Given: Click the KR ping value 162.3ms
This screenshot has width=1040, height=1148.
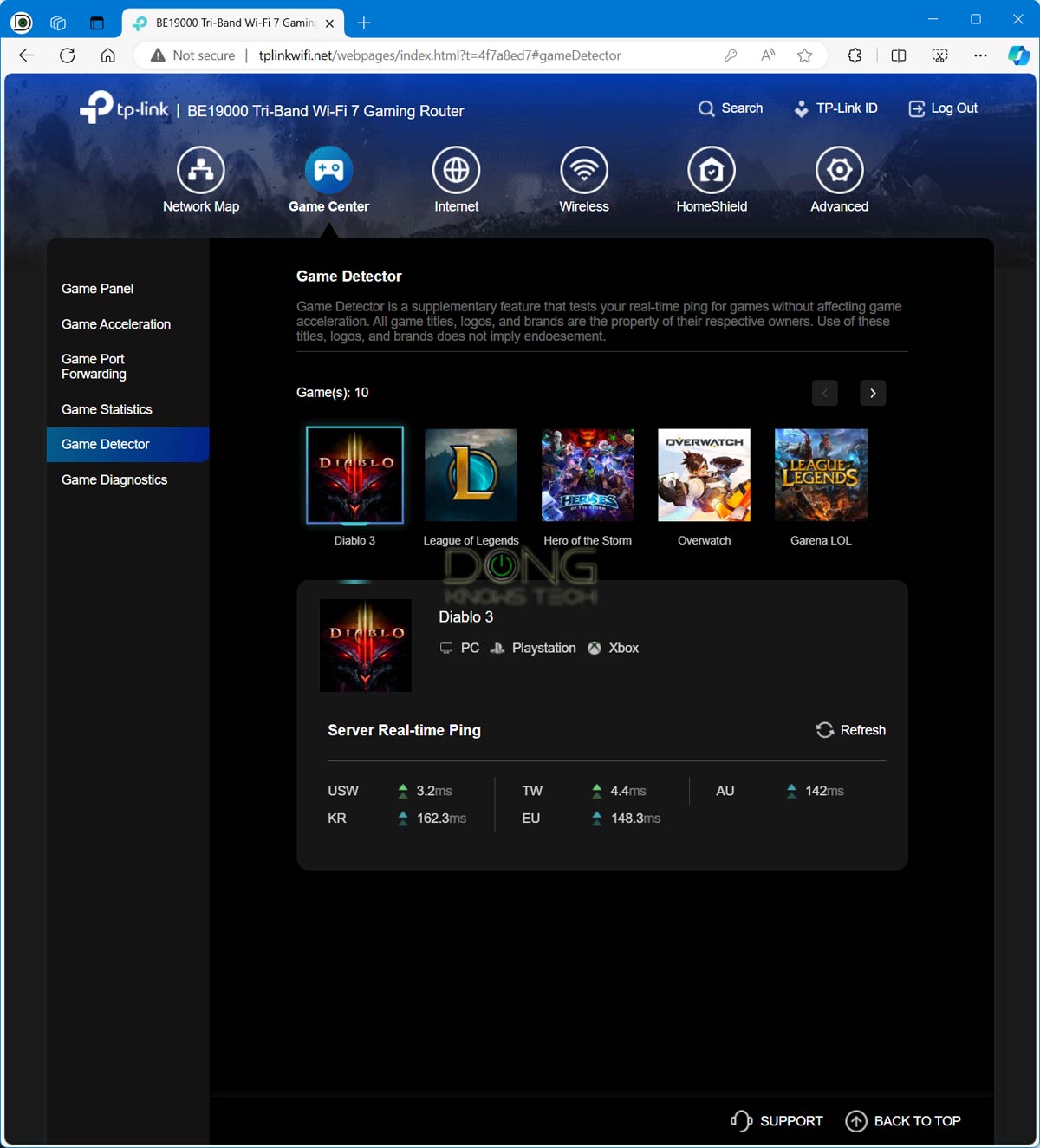Looking at the screenshot, I should (441, 819).
